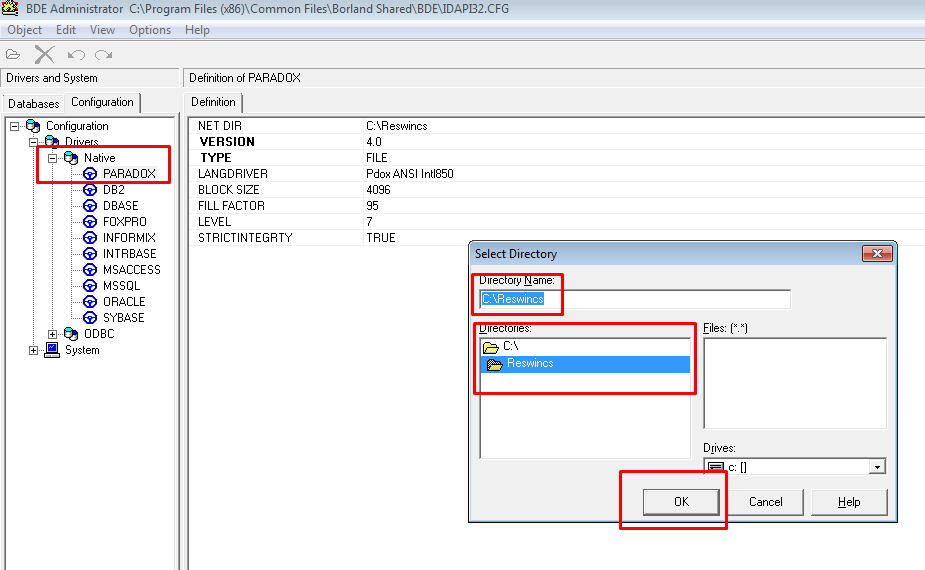Click the LEVEL property name

pos(214,221)
